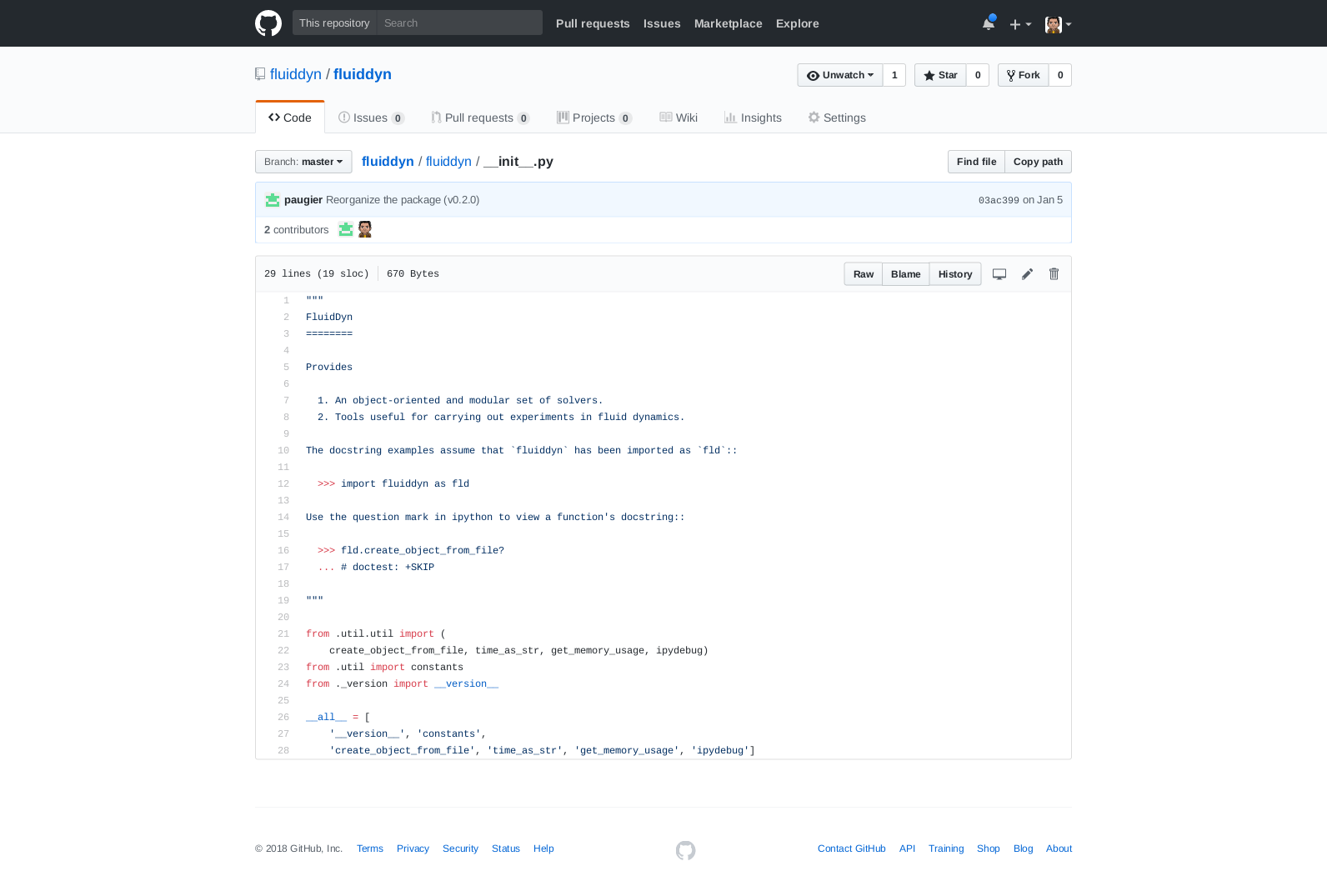Open Help footer link
Viewport: 1327px width, 896px height.
(543, 848)
